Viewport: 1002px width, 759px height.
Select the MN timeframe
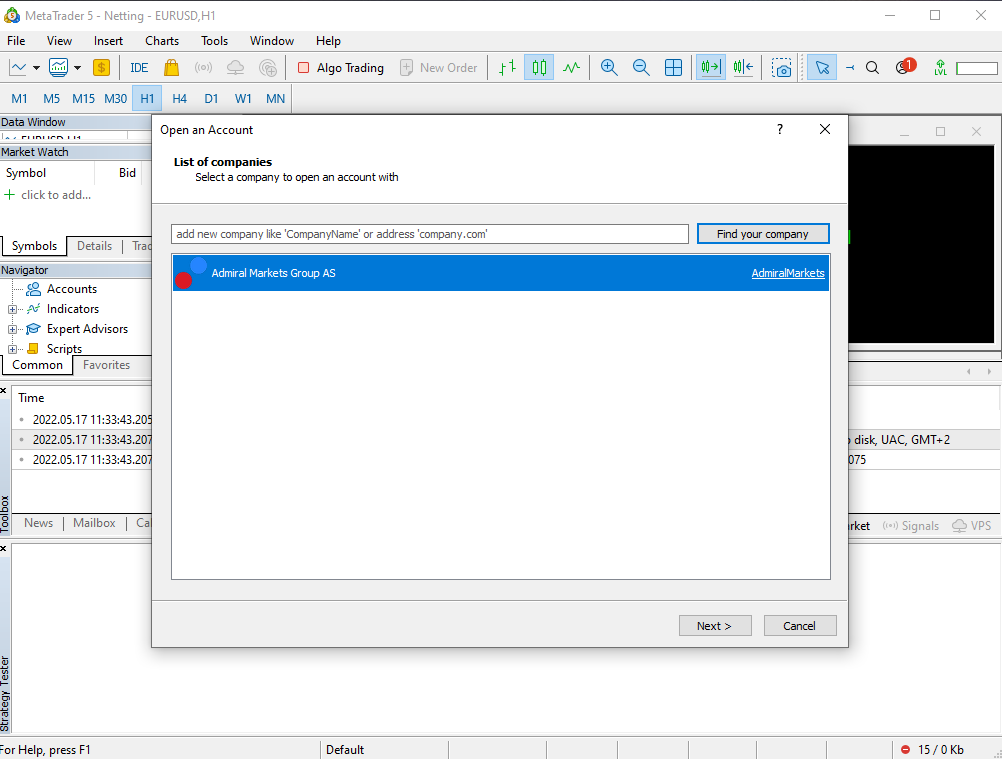point(275,98)
